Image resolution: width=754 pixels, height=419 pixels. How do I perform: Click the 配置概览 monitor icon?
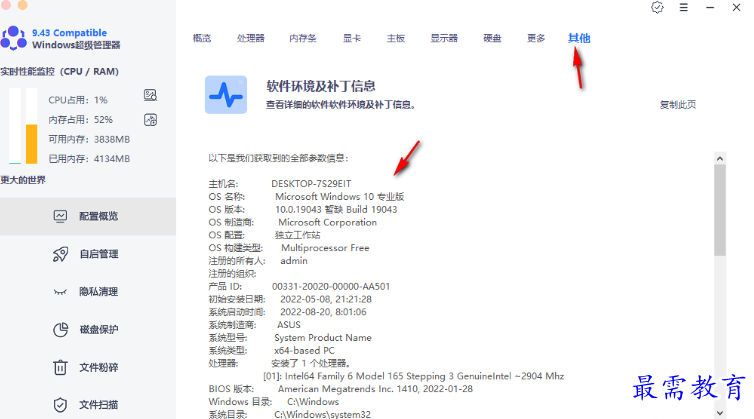point(60,216)
